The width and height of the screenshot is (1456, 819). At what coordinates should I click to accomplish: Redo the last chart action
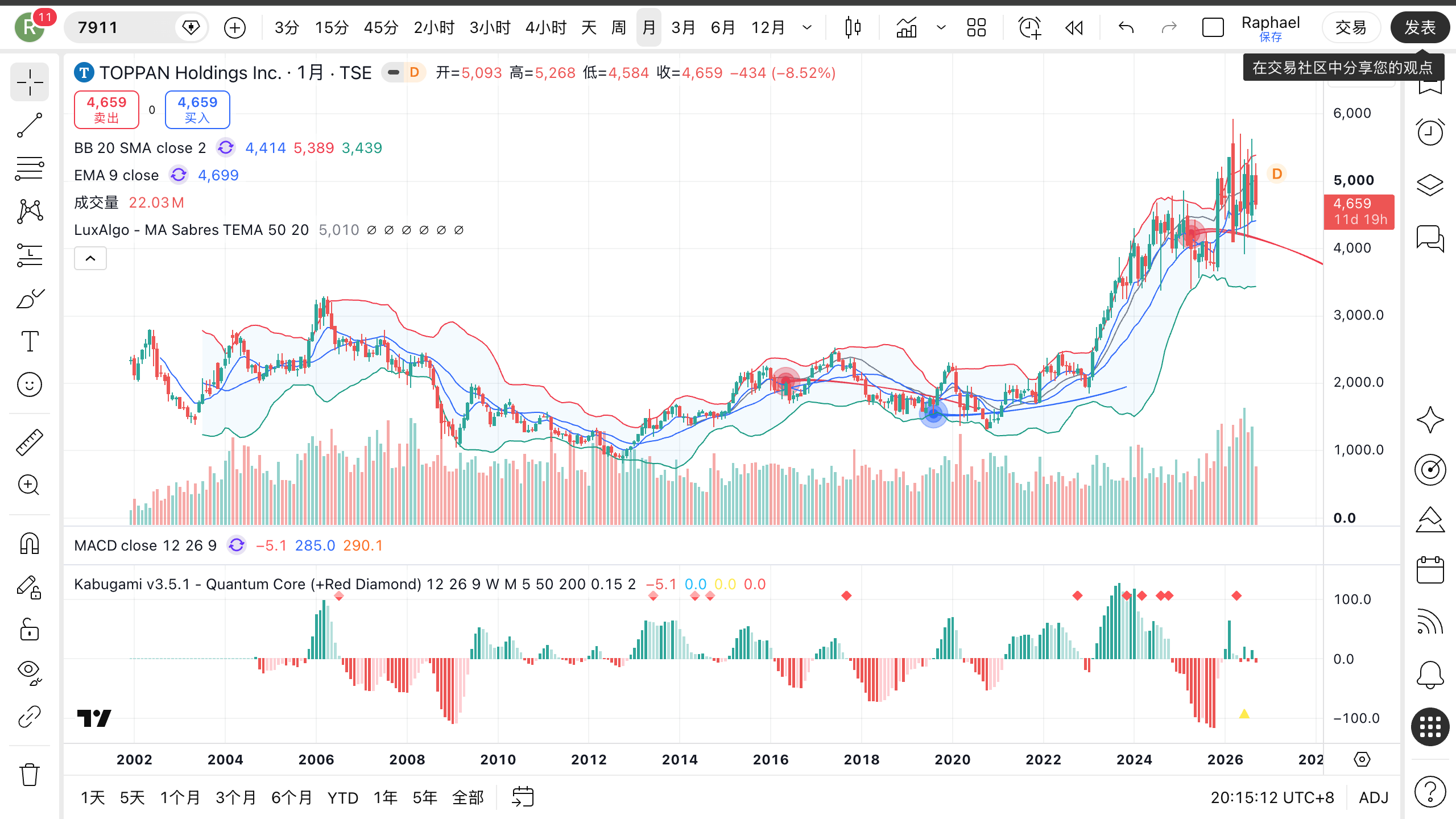1169,27
